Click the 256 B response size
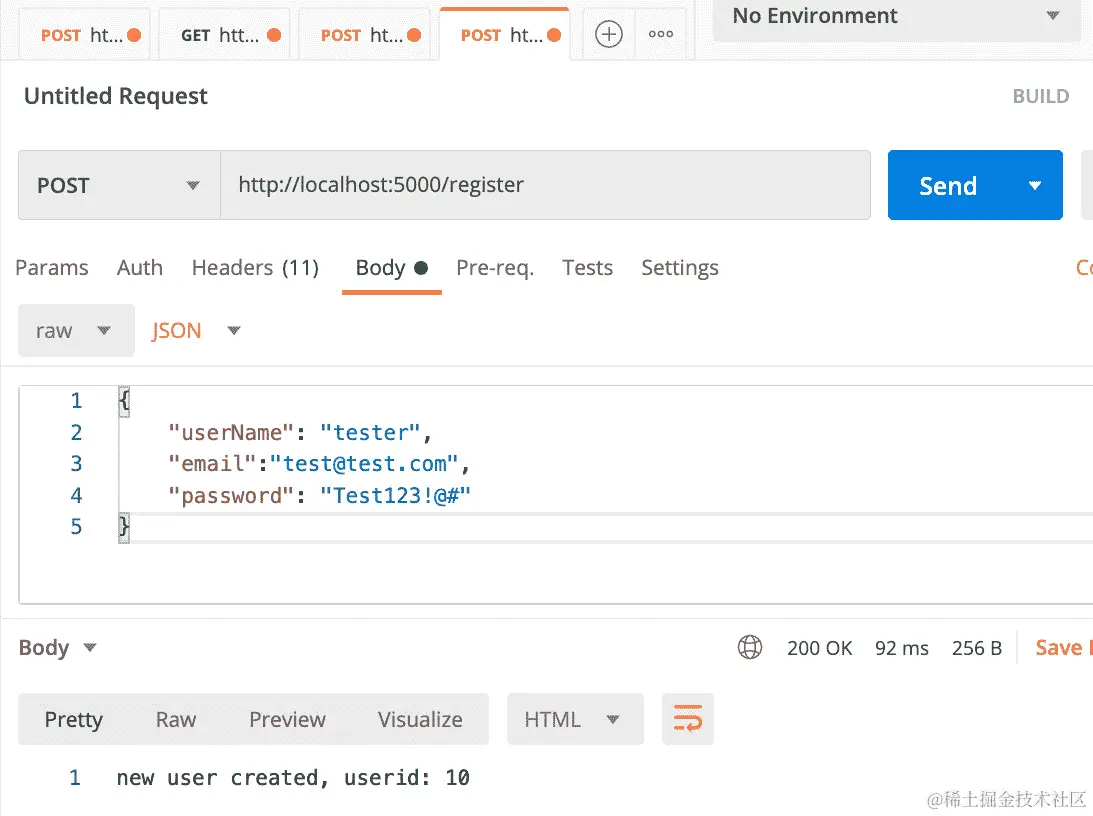This screenshot has width=1093, height=816. [977, 648]
